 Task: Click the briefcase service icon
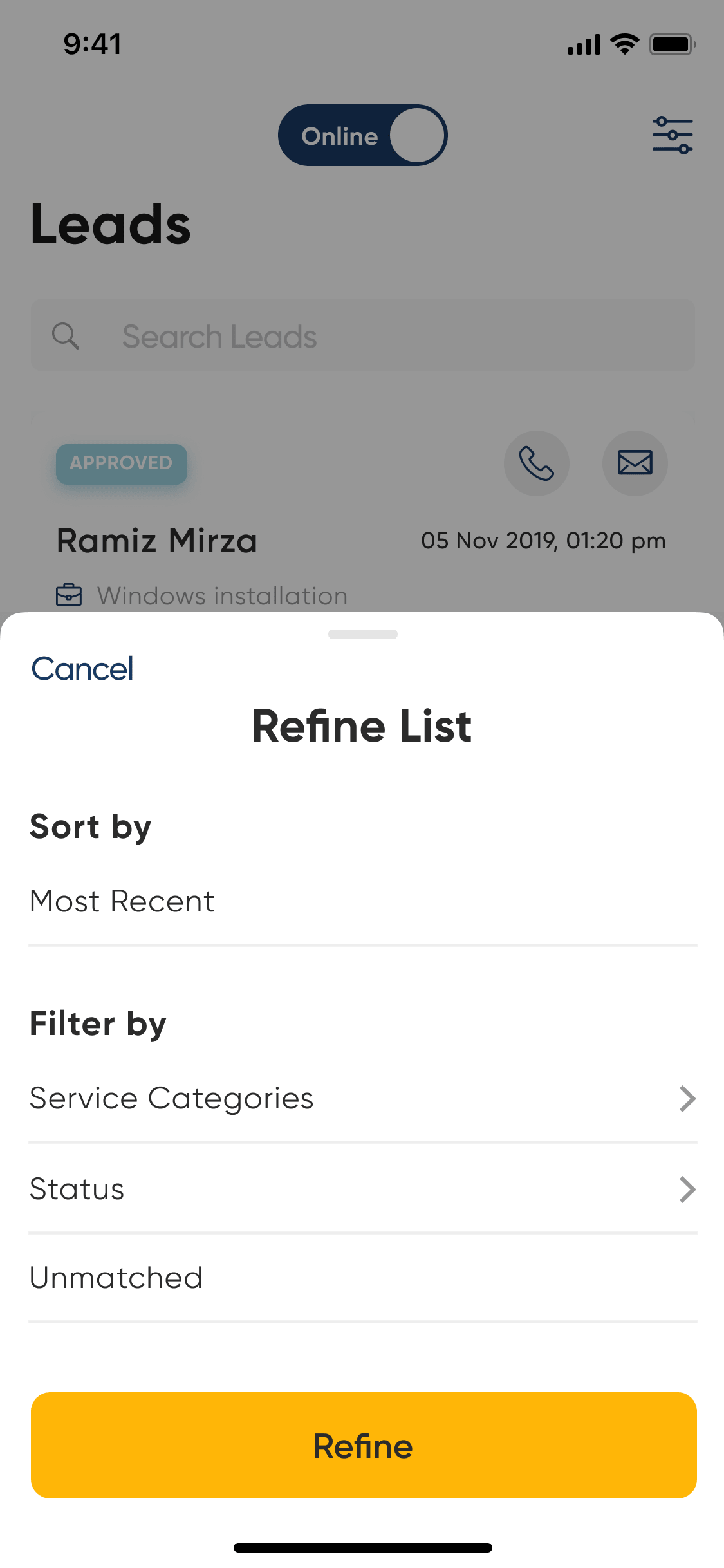[69, 595]
